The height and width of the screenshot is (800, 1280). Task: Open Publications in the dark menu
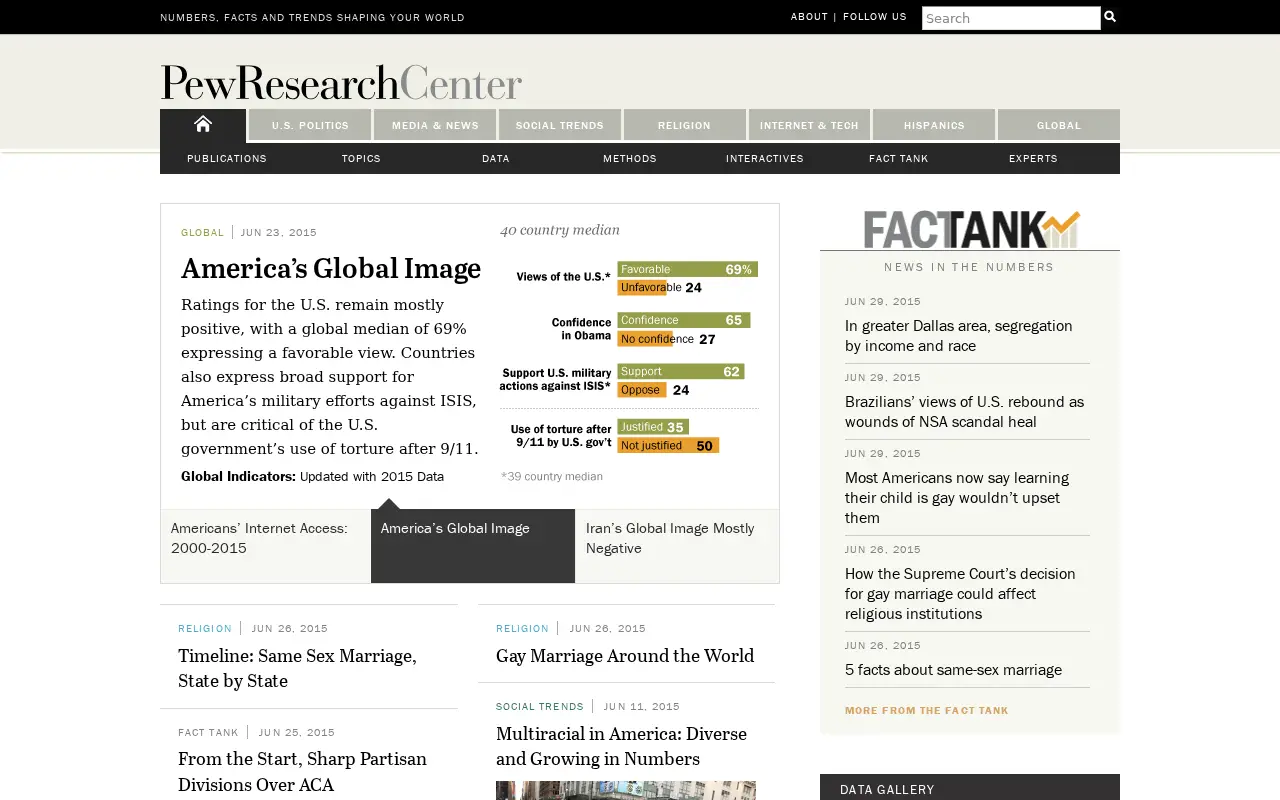227,158
